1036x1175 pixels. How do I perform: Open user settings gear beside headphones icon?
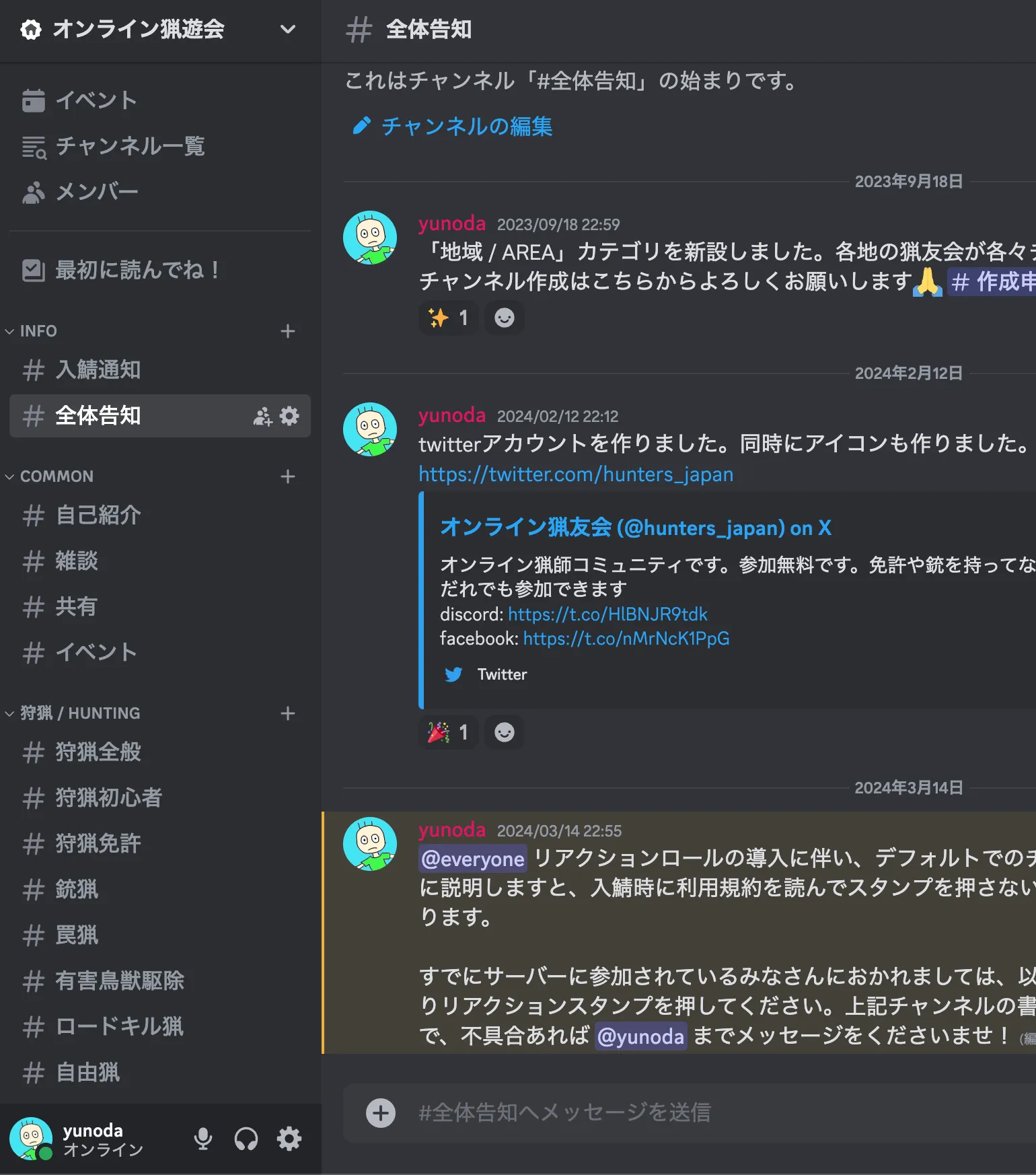click(289, 1139)
